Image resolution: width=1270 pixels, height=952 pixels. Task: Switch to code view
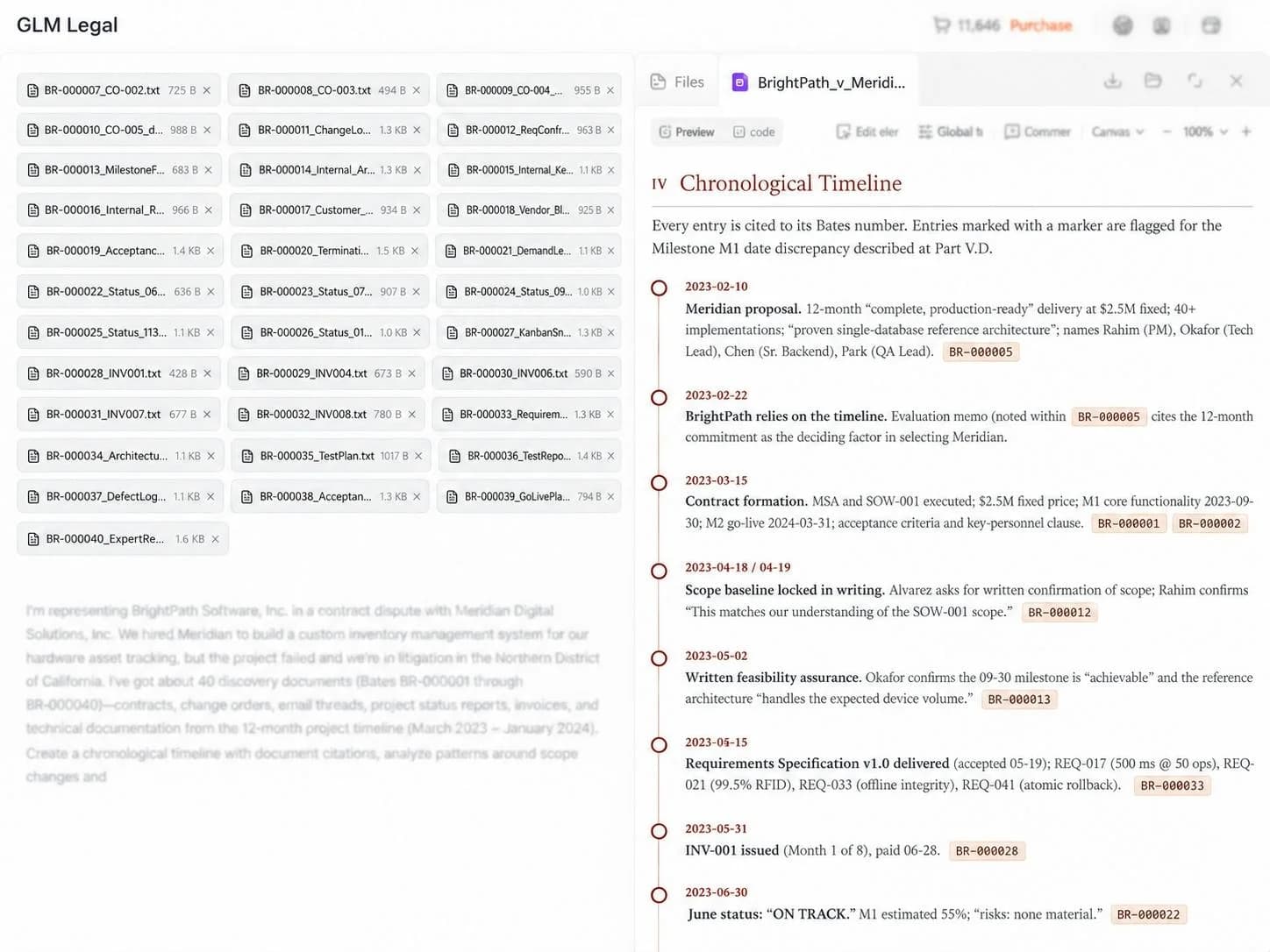tap(754, 131)
